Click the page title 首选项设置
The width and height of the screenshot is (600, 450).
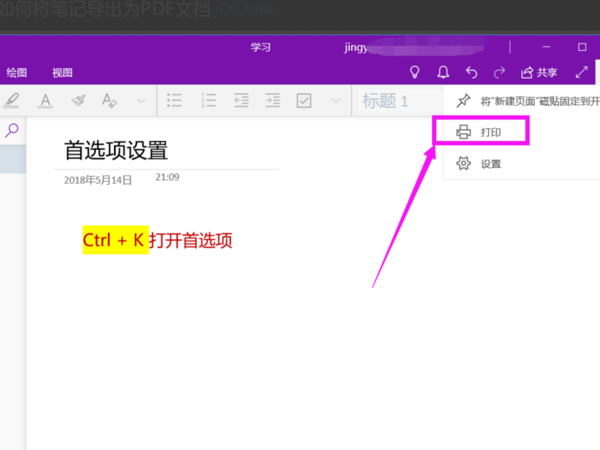coord(116,150)
